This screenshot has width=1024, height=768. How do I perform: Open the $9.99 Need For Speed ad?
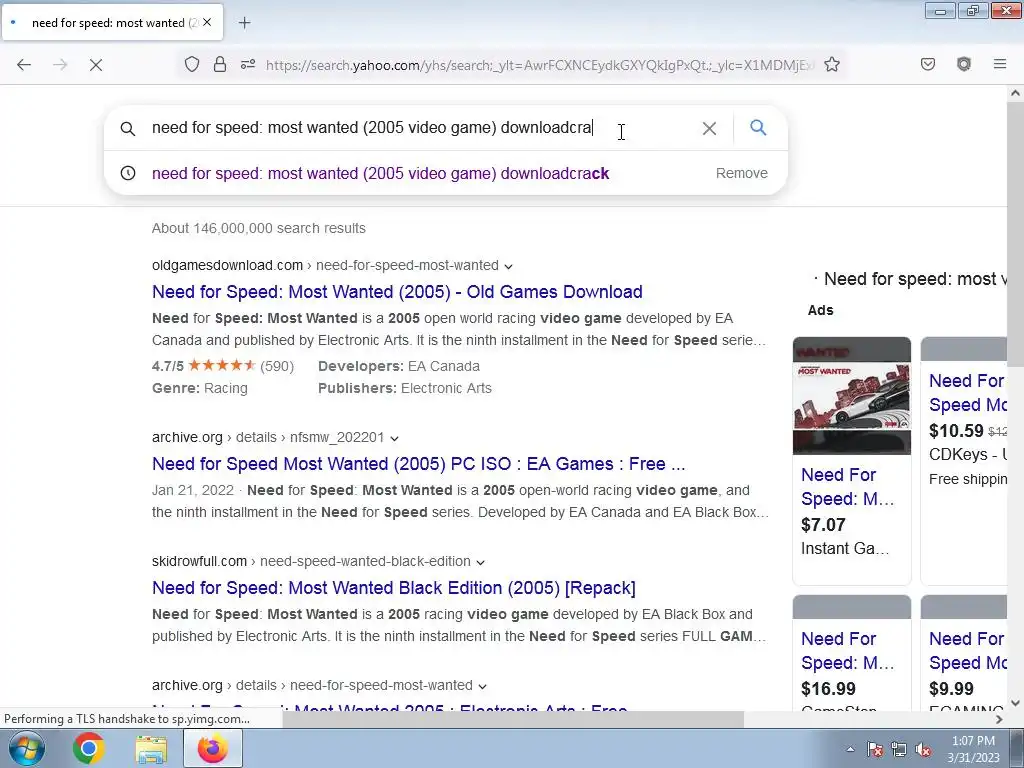[968, 650]
